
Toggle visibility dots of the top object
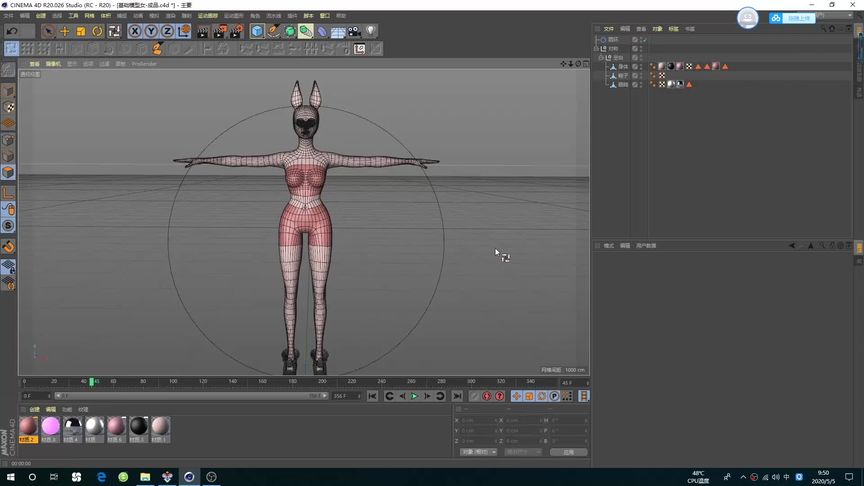tap(643, 40)
